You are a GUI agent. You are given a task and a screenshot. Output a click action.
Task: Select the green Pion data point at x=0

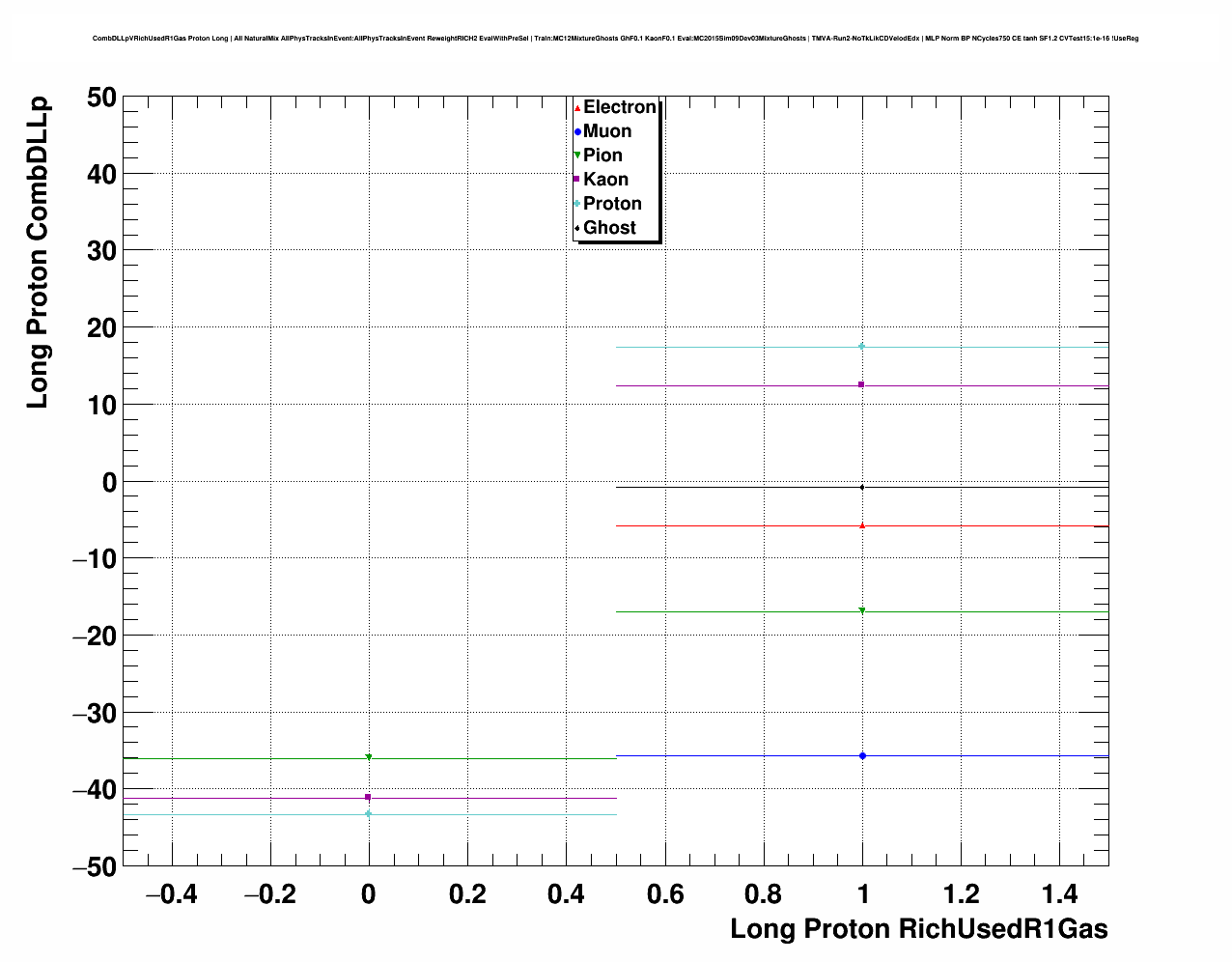[368, 757]
